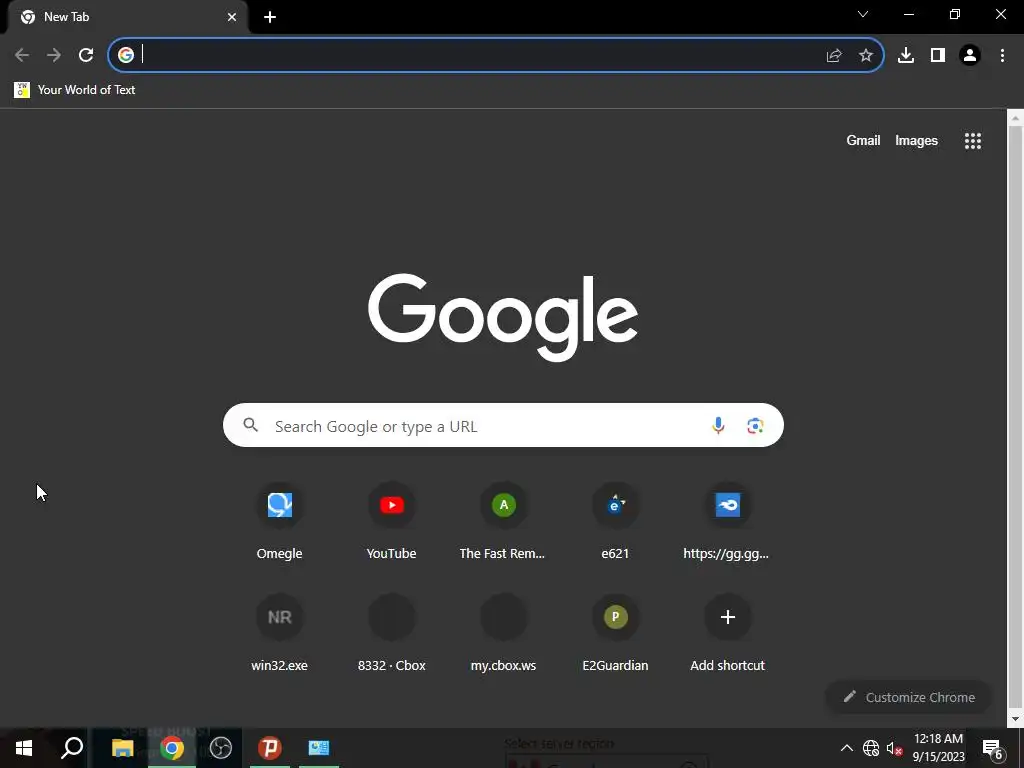The height and width of the screenshot is (768, 1024).
Task: Open OBS Studio from taskbar
Action: click(221, 748)
